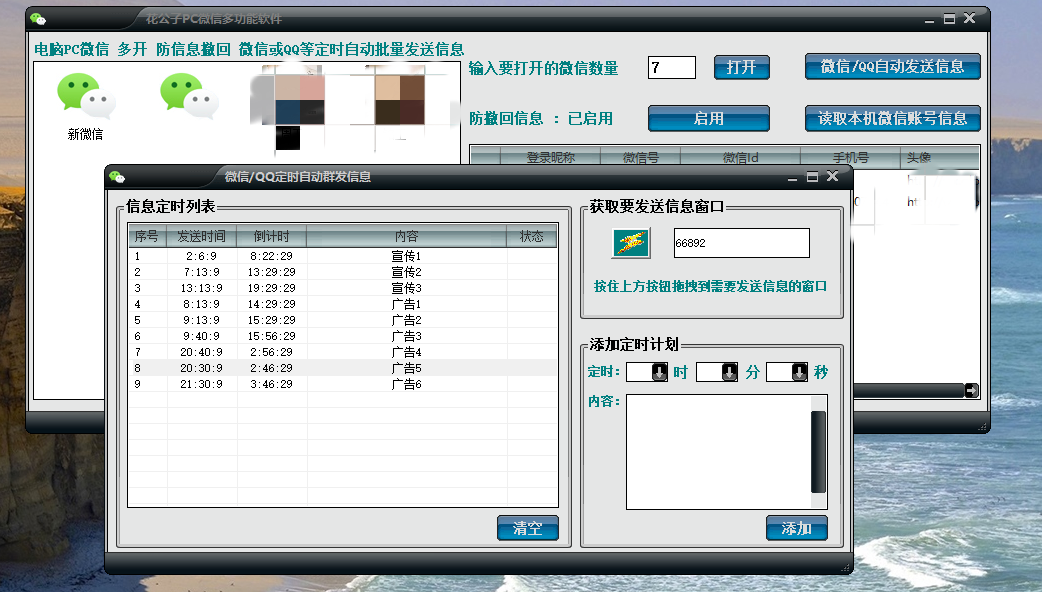Click the scroll right arrow in main window
This screenshot has width=1042, height=592.
click(x=972, y=390)
